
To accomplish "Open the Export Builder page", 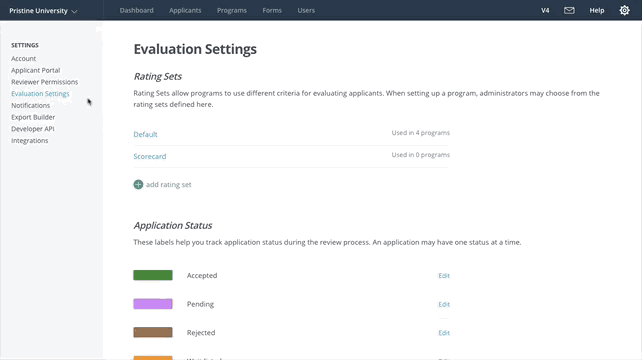I will tap(33, 117).
